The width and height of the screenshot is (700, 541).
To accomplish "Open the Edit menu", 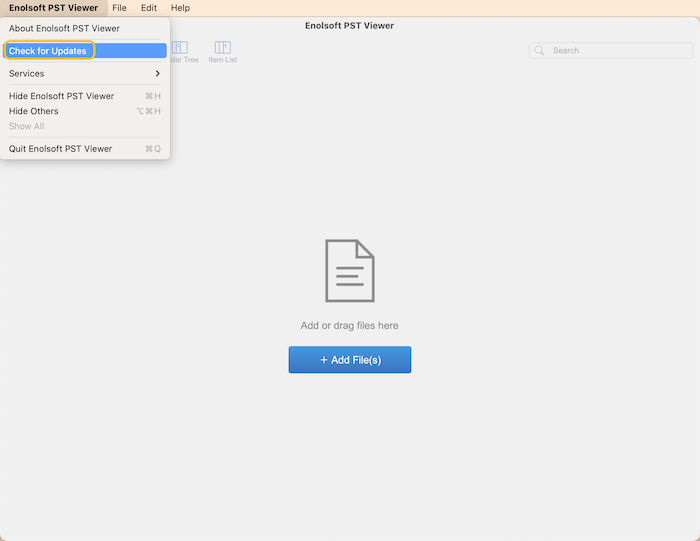I will (x=148, y=8).
